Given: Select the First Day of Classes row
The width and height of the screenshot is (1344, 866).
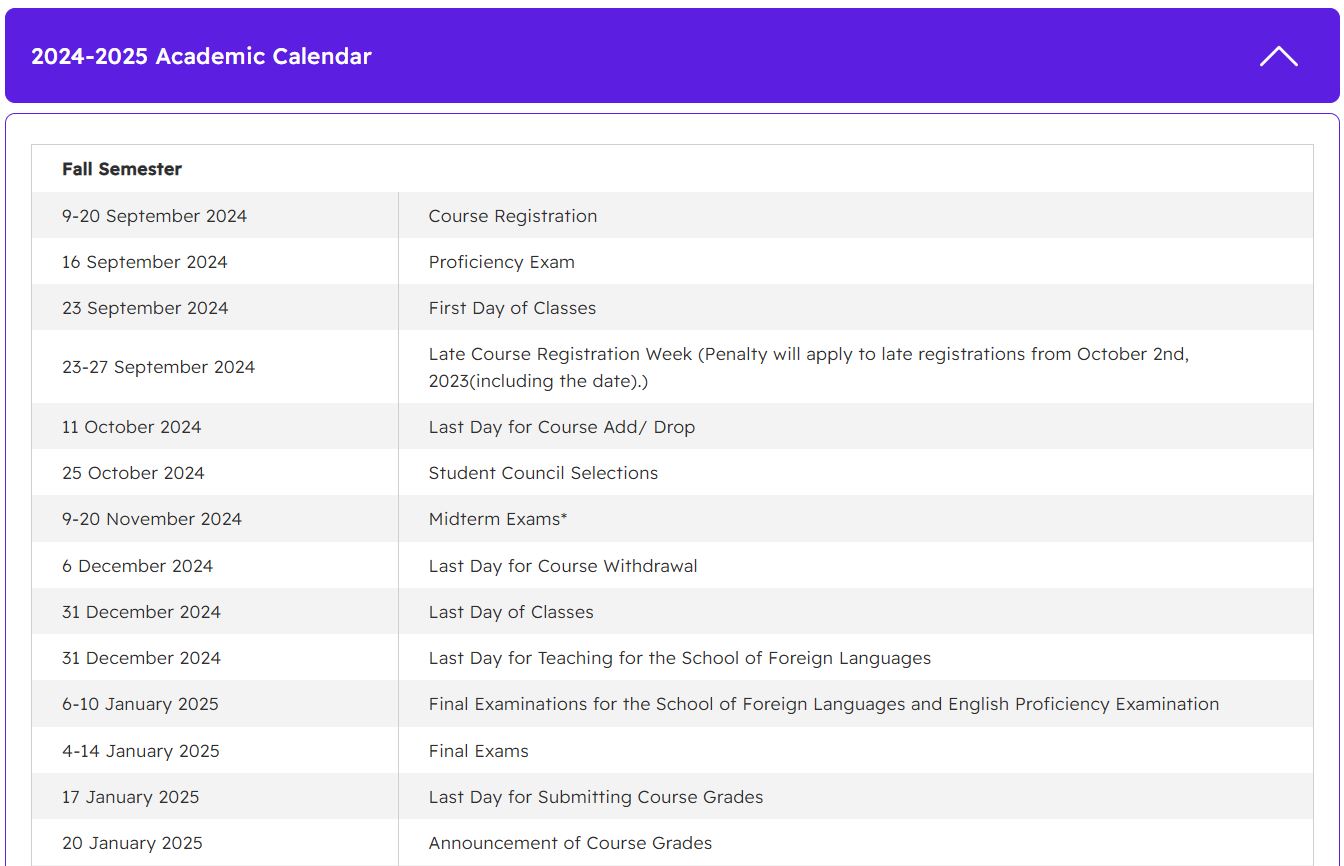Looking at the screenshot, I should pos(672,307).
